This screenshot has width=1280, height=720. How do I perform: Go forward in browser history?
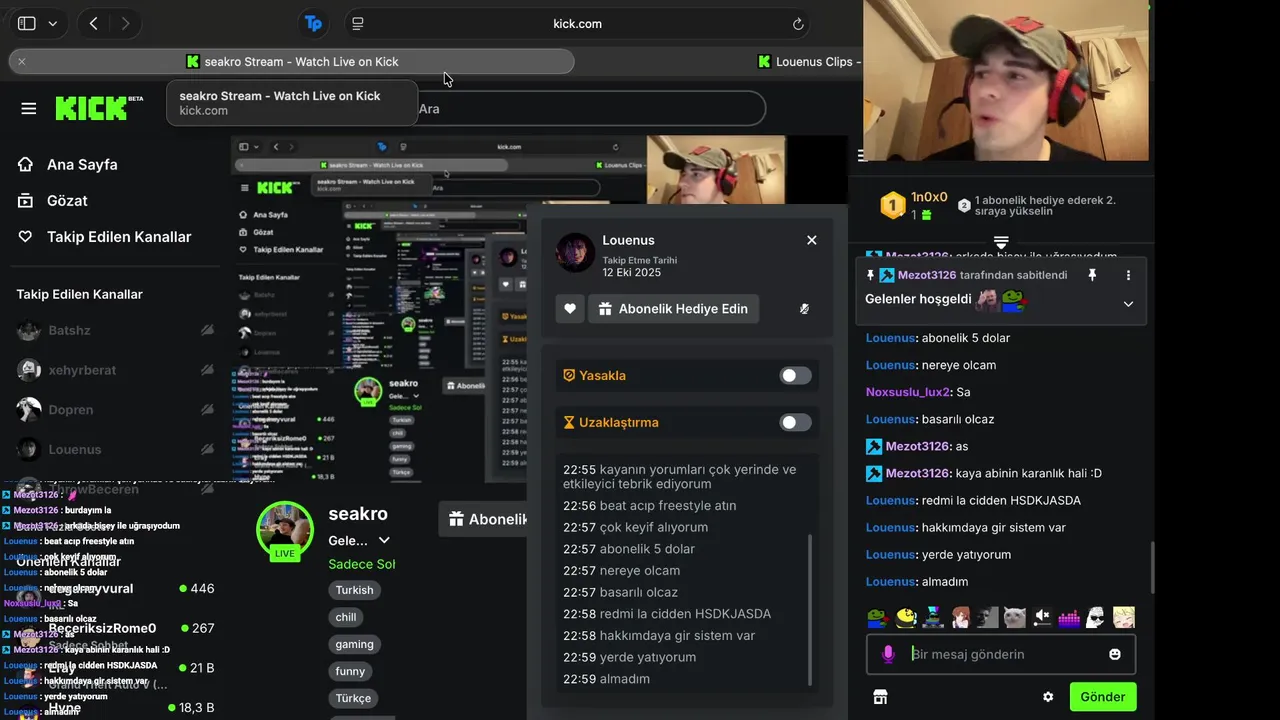125,23
